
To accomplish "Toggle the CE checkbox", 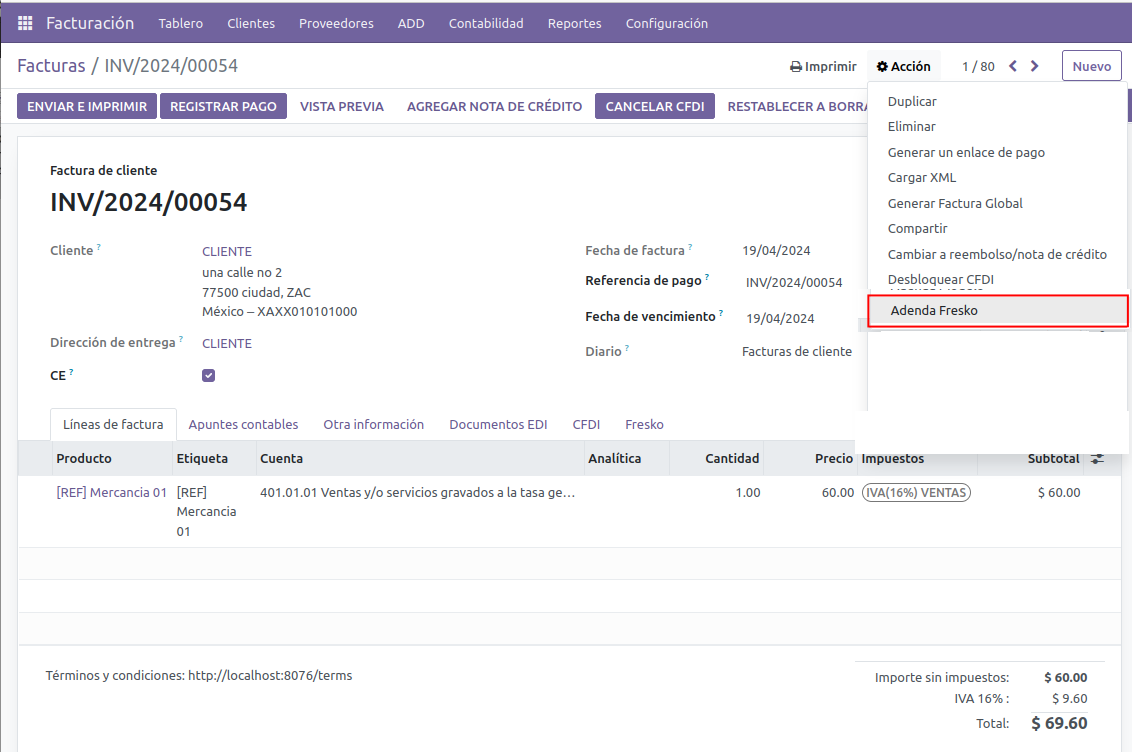I will point(209,376).
